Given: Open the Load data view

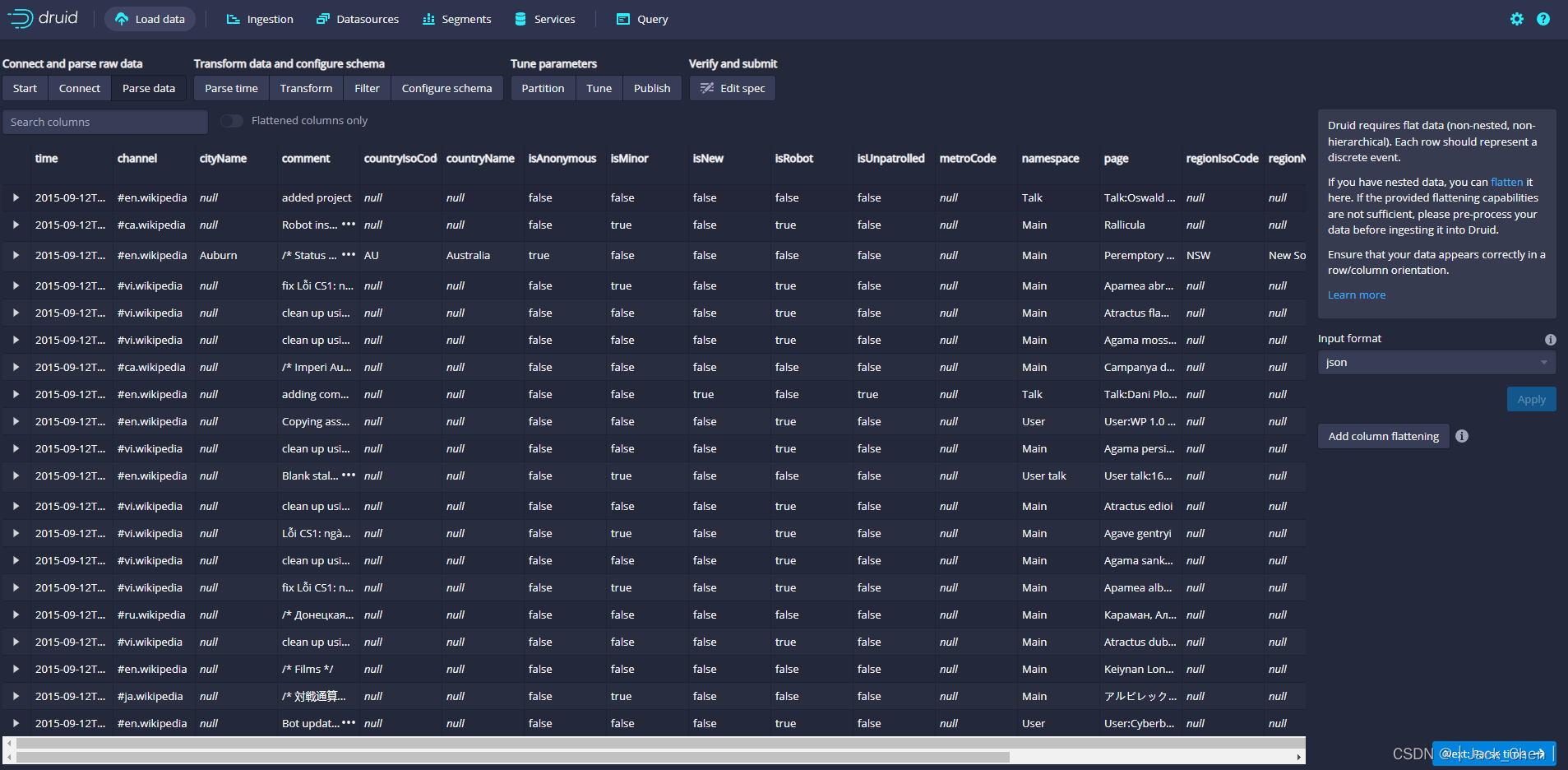Looking at the screenshot, I should click(150, 19).
